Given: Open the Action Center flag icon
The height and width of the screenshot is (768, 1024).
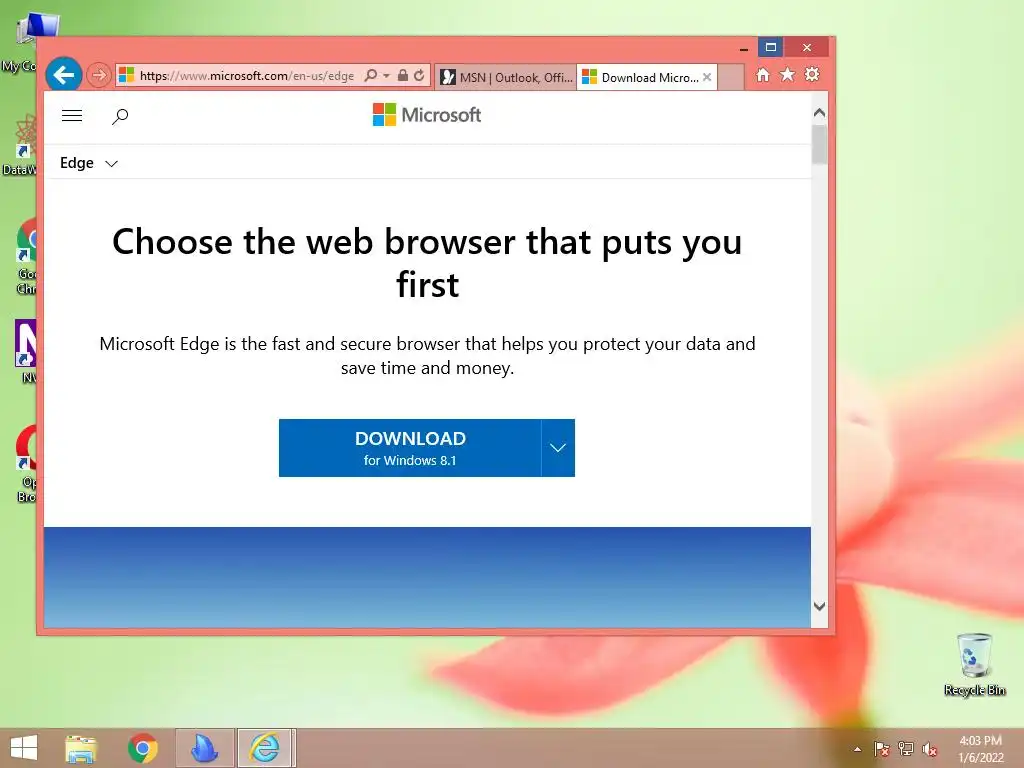Looking at the screenshot, I should pyautogui.click(x=882, y=749).
